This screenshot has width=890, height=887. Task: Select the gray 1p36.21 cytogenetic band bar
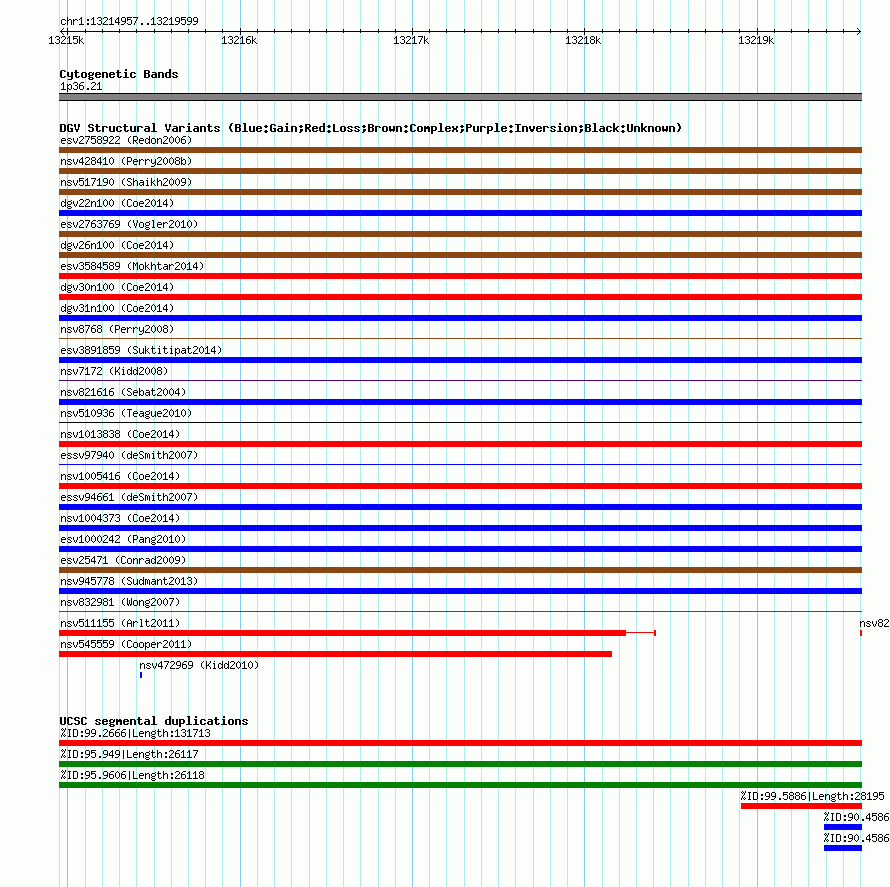[460, 97]
